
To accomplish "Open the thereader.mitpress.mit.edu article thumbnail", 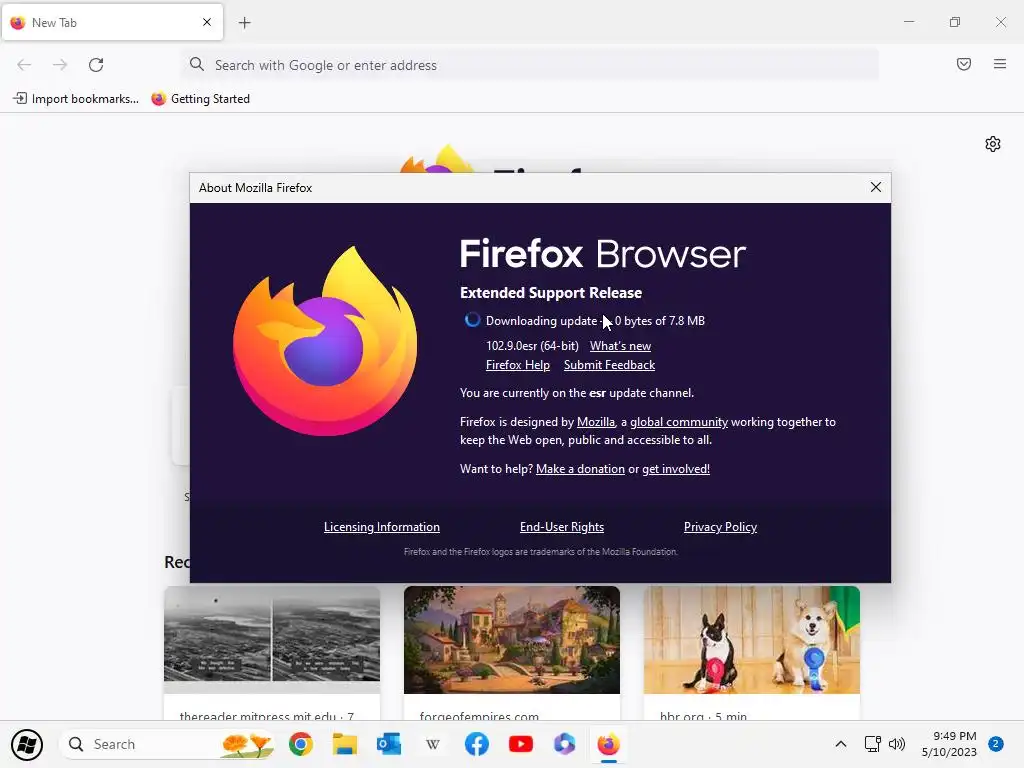I will (272, 639).
